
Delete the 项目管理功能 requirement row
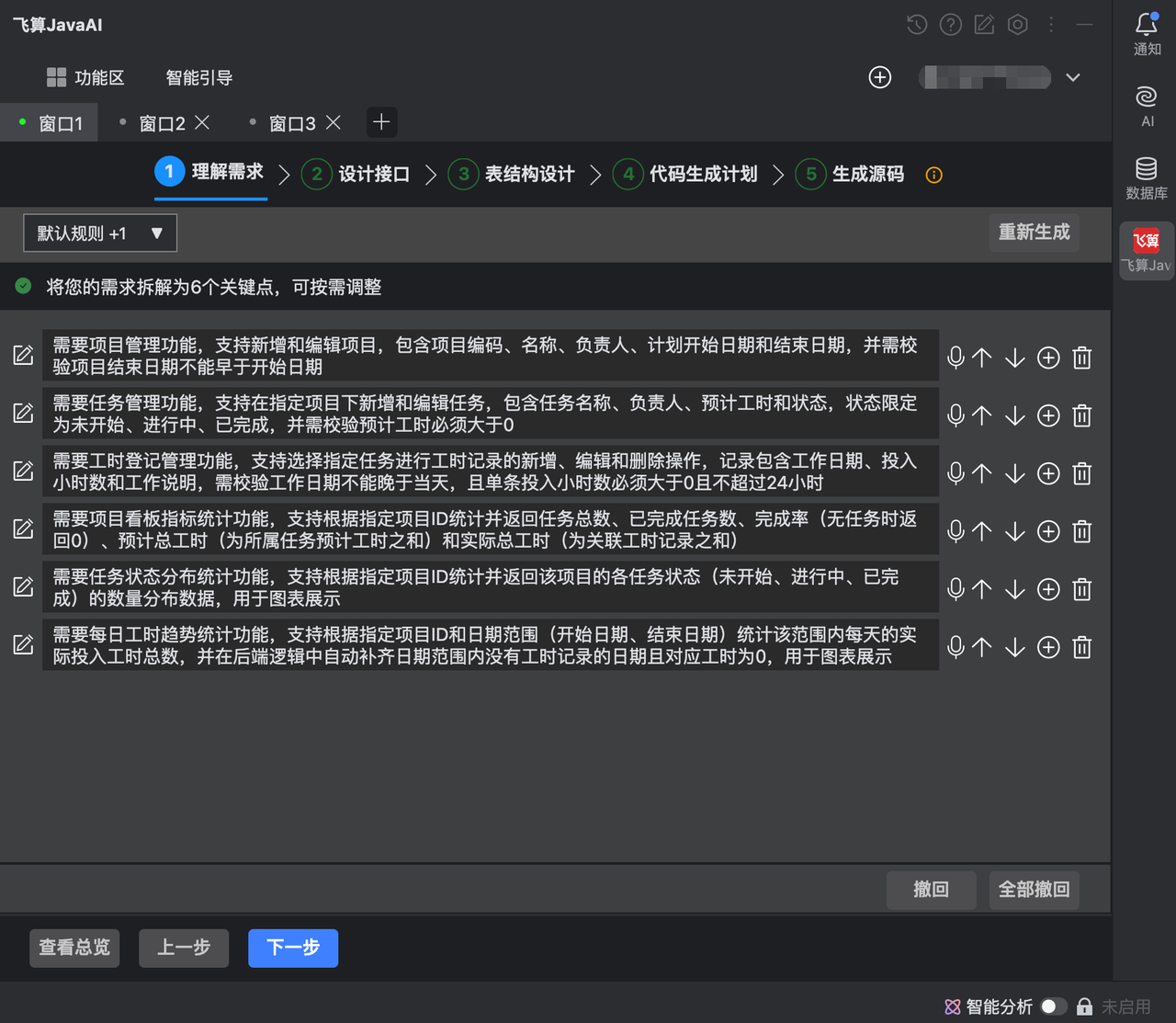click(1082, 358)
